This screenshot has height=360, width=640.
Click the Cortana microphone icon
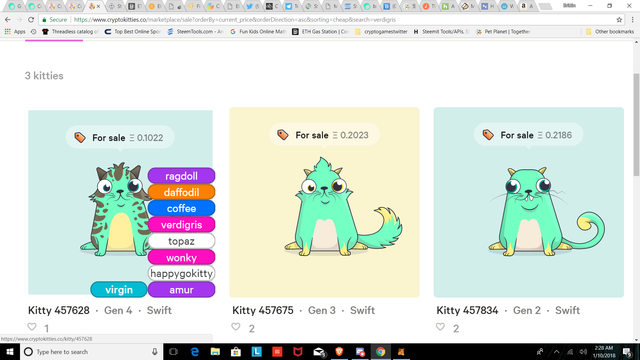(155, 352)
